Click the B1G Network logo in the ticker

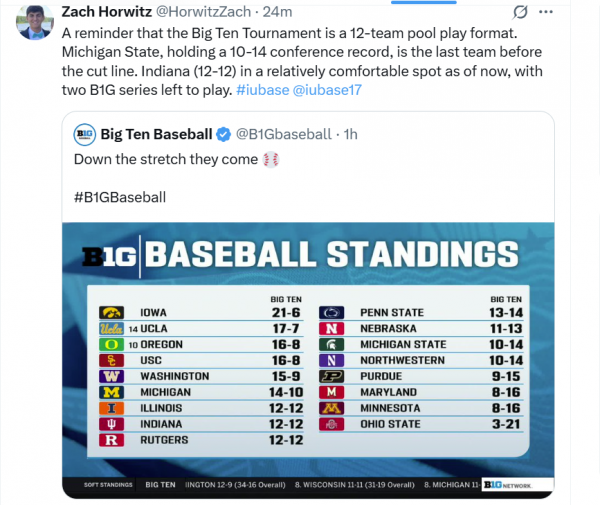[505, 485]
